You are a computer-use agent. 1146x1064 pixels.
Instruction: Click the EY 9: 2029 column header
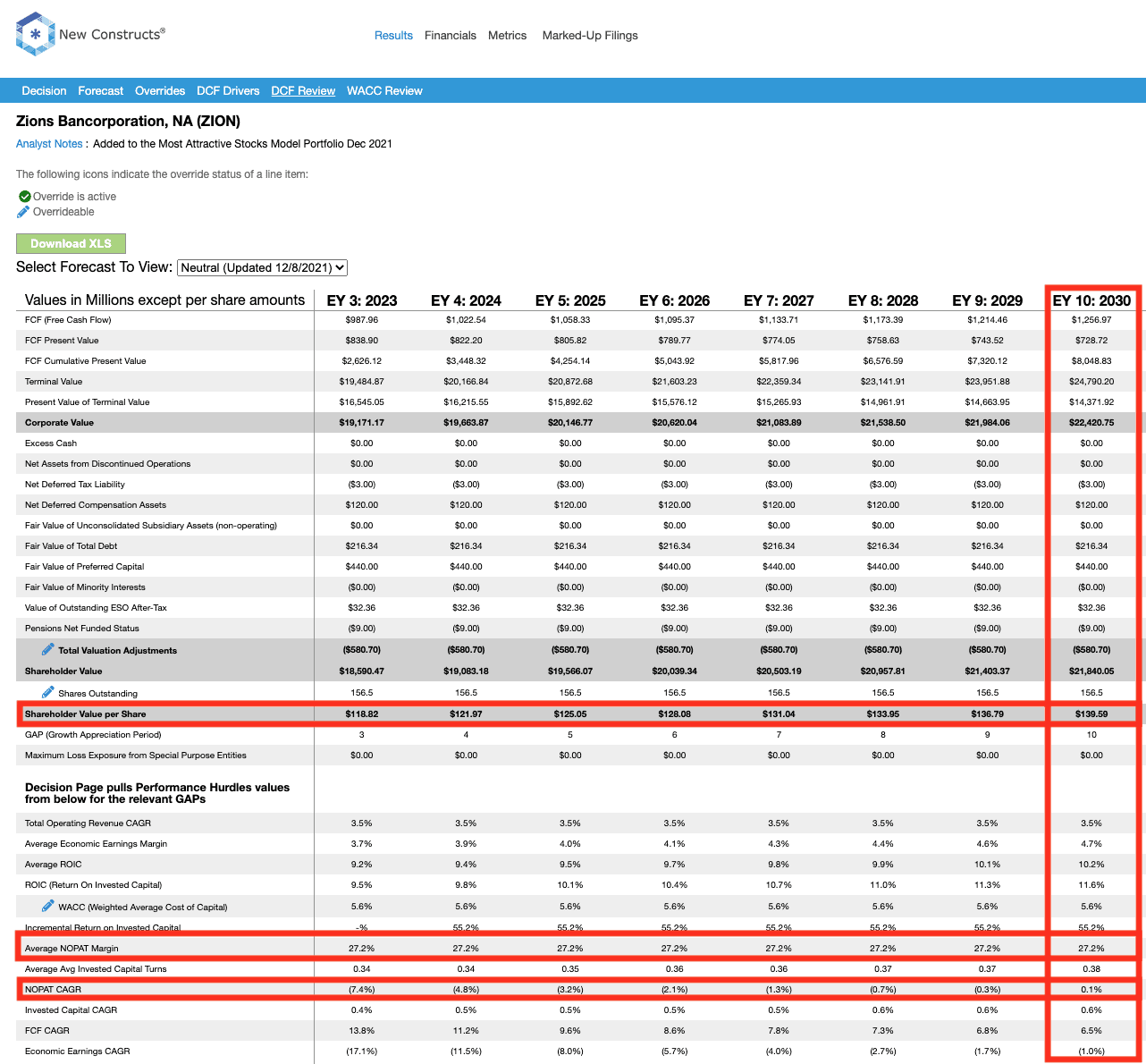click(988, 300)
